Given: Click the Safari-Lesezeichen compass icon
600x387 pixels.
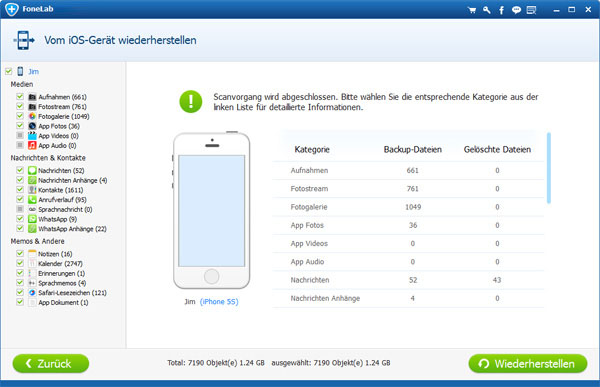Looking at the screenshot, I should tap(32, 292).
